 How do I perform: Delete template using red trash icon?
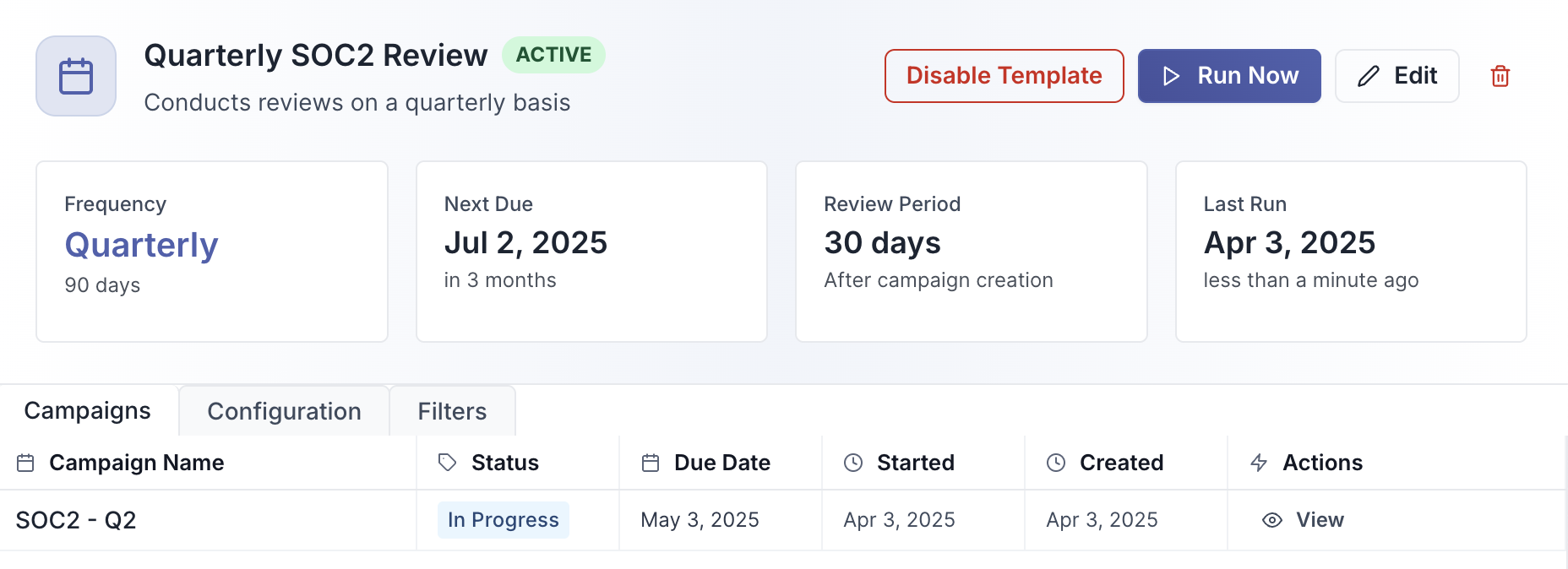coord(1500,76)
